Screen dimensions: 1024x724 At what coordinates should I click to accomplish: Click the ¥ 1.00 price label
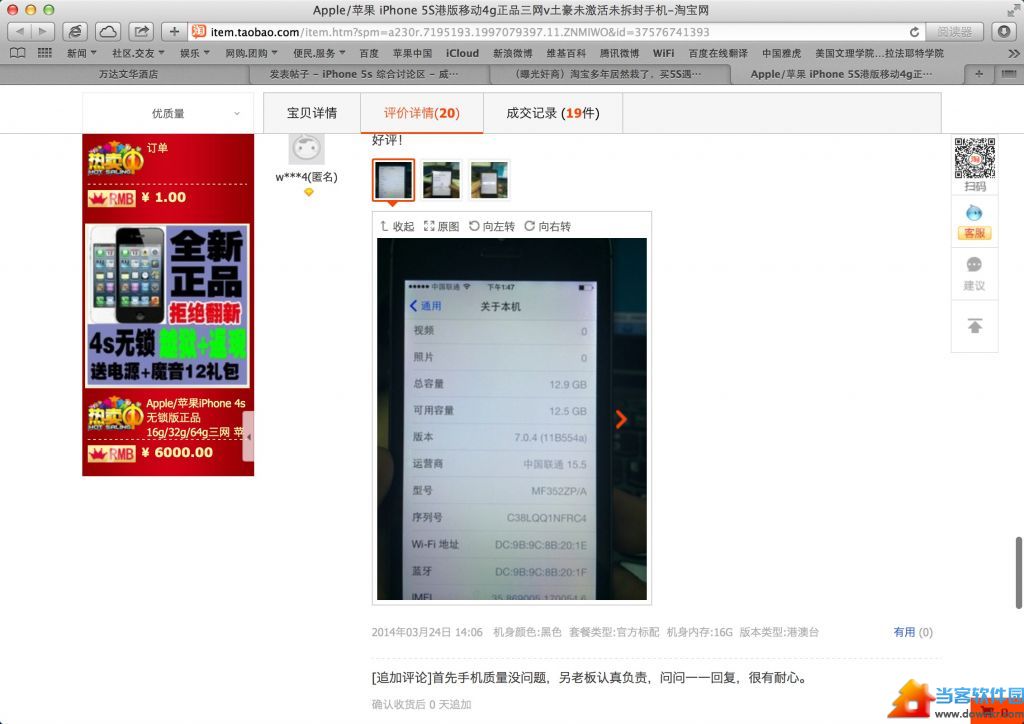point(164,197)
